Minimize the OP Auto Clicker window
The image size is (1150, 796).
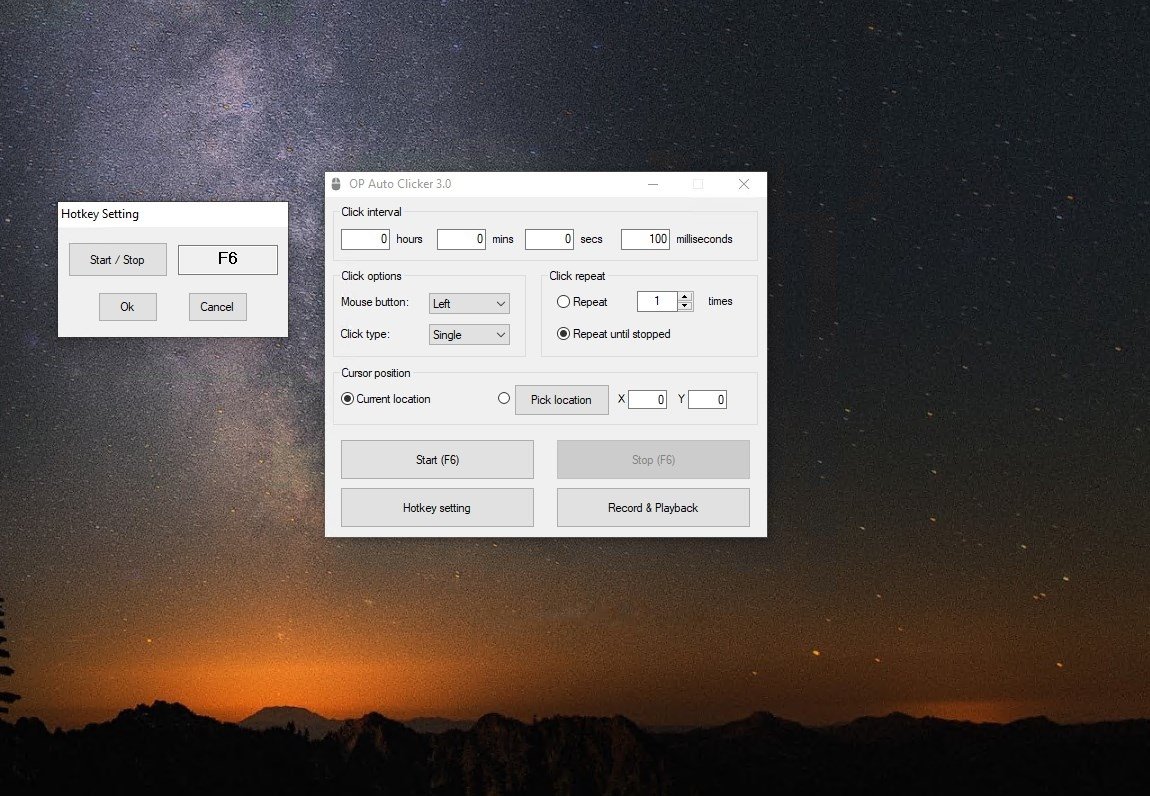[652, 184]
